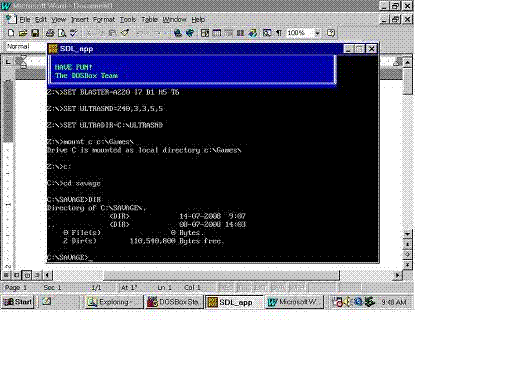Click the Previous Page browse button

click(407, 244)
